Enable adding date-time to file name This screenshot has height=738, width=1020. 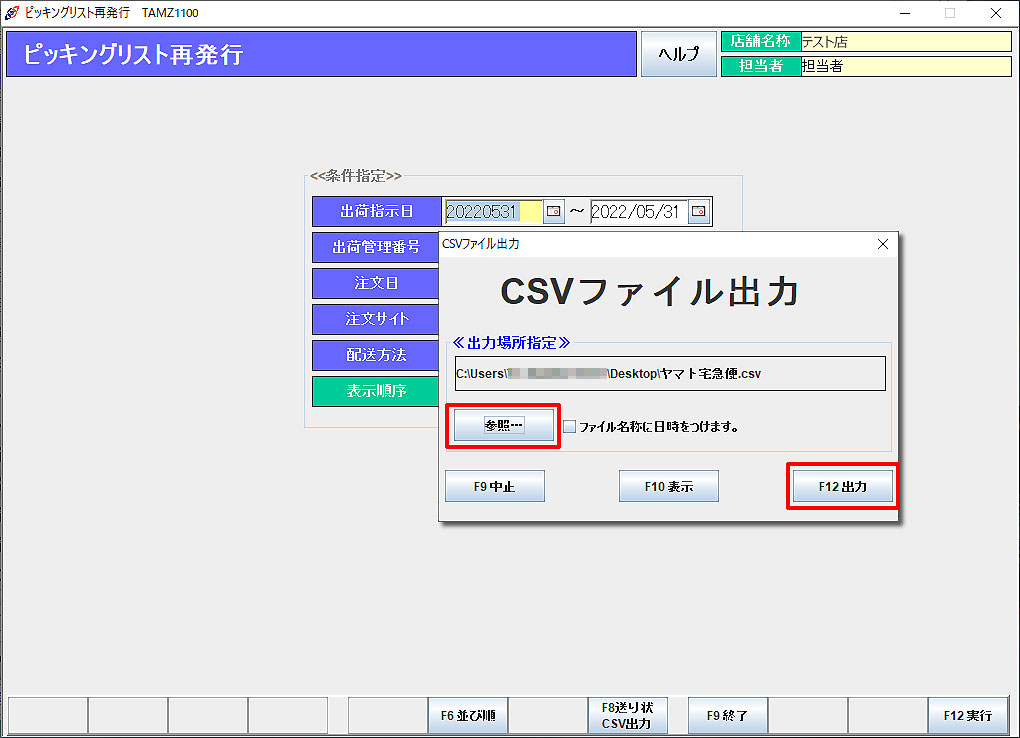570,426
